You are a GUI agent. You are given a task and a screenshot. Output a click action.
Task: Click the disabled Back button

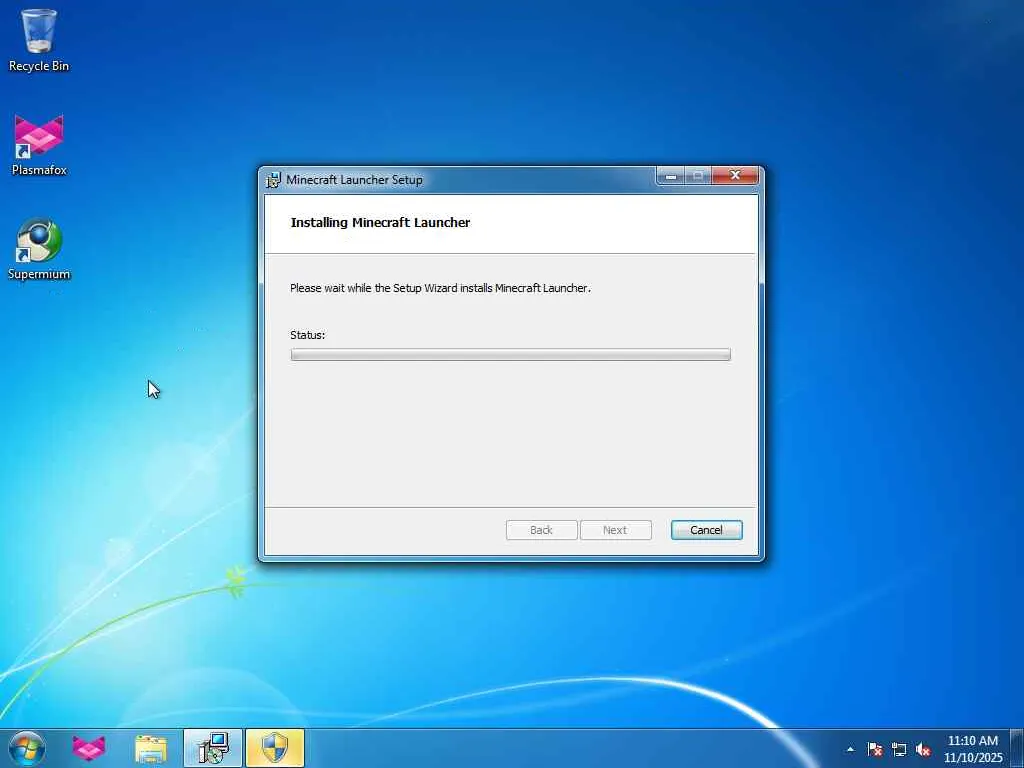tap(541, 530)
